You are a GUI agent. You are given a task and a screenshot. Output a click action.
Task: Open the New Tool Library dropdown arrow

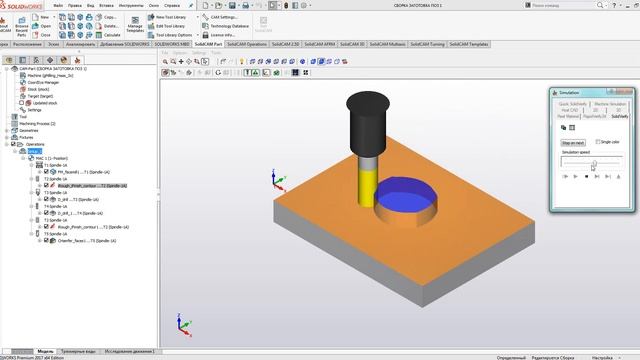(x=198, y=17)
